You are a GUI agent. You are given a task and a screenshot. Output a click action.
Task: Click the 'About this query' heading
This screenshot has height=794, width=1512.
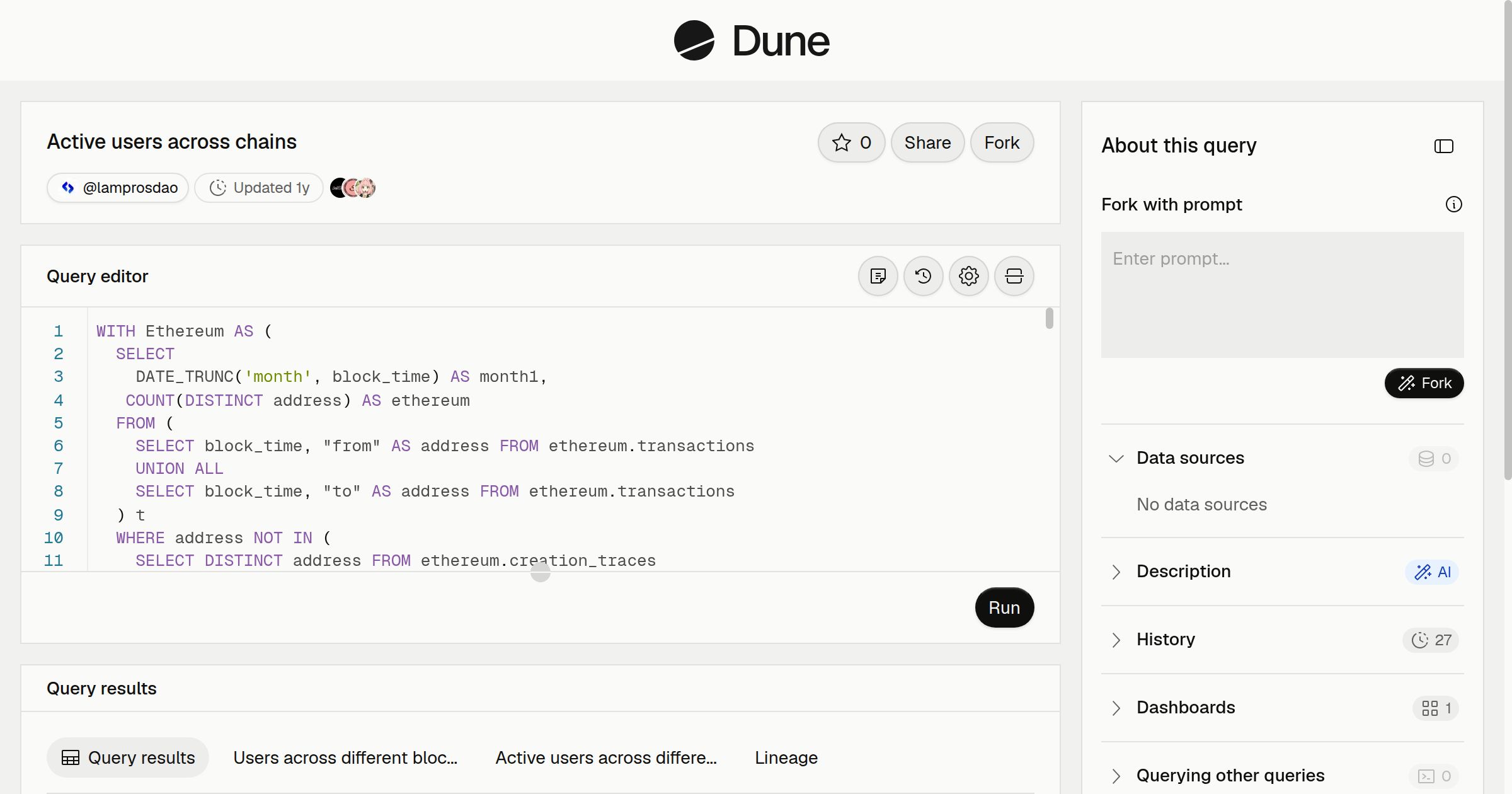click(1179, 146)
